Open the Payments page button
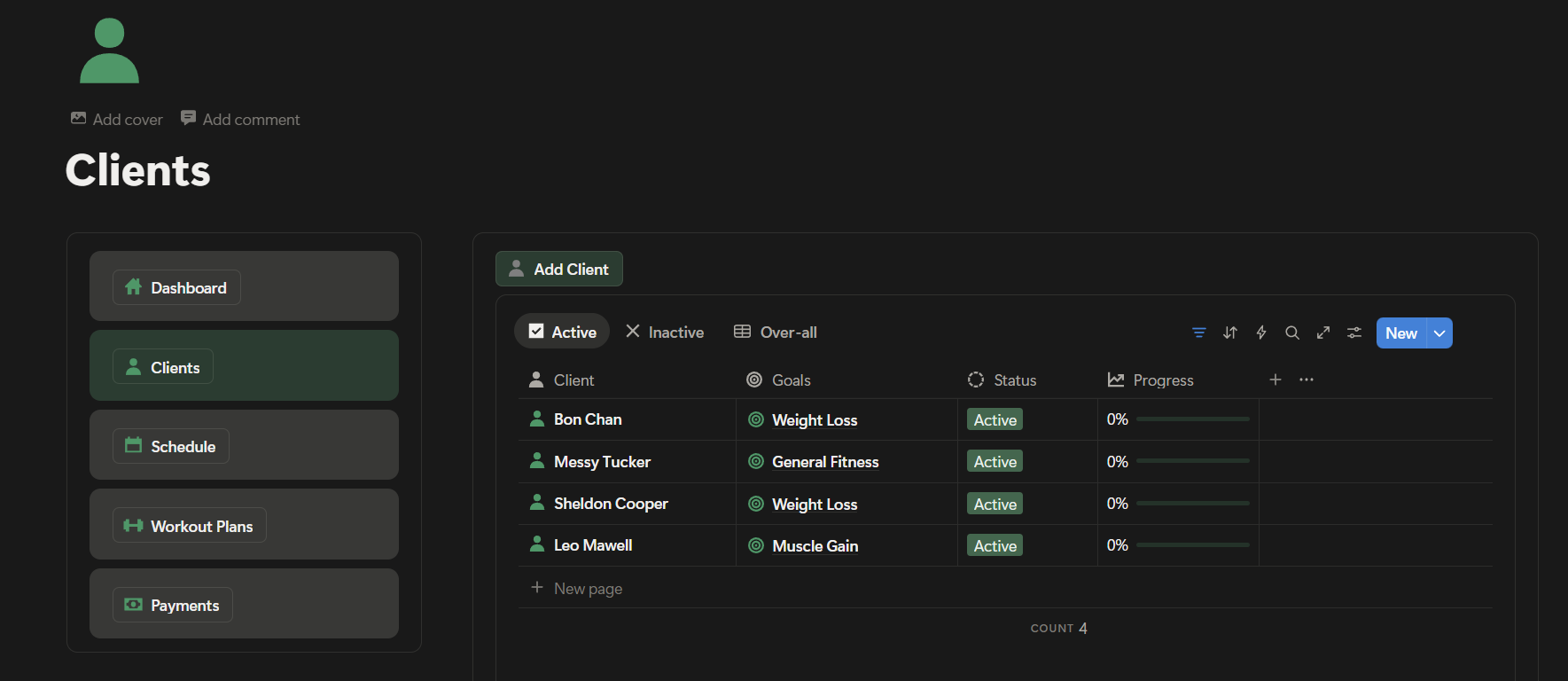Image resolution: width=1568 pixels, height=681 pixels. pos(173,605)
